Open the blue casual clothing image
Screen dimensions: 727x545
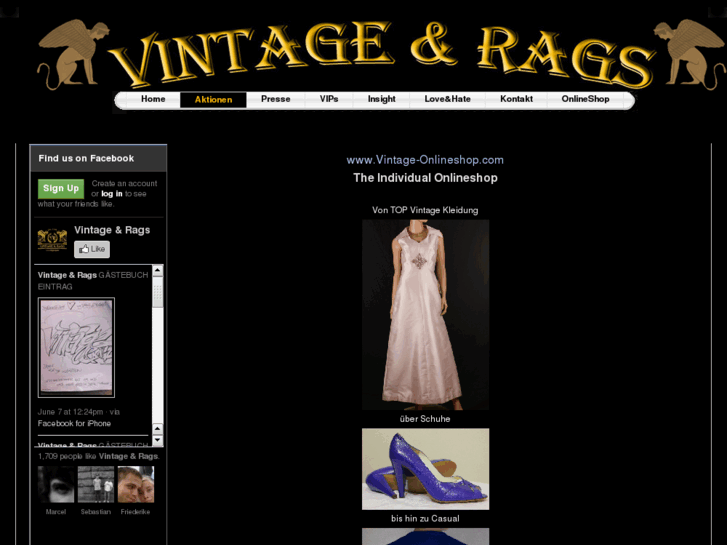425,537
